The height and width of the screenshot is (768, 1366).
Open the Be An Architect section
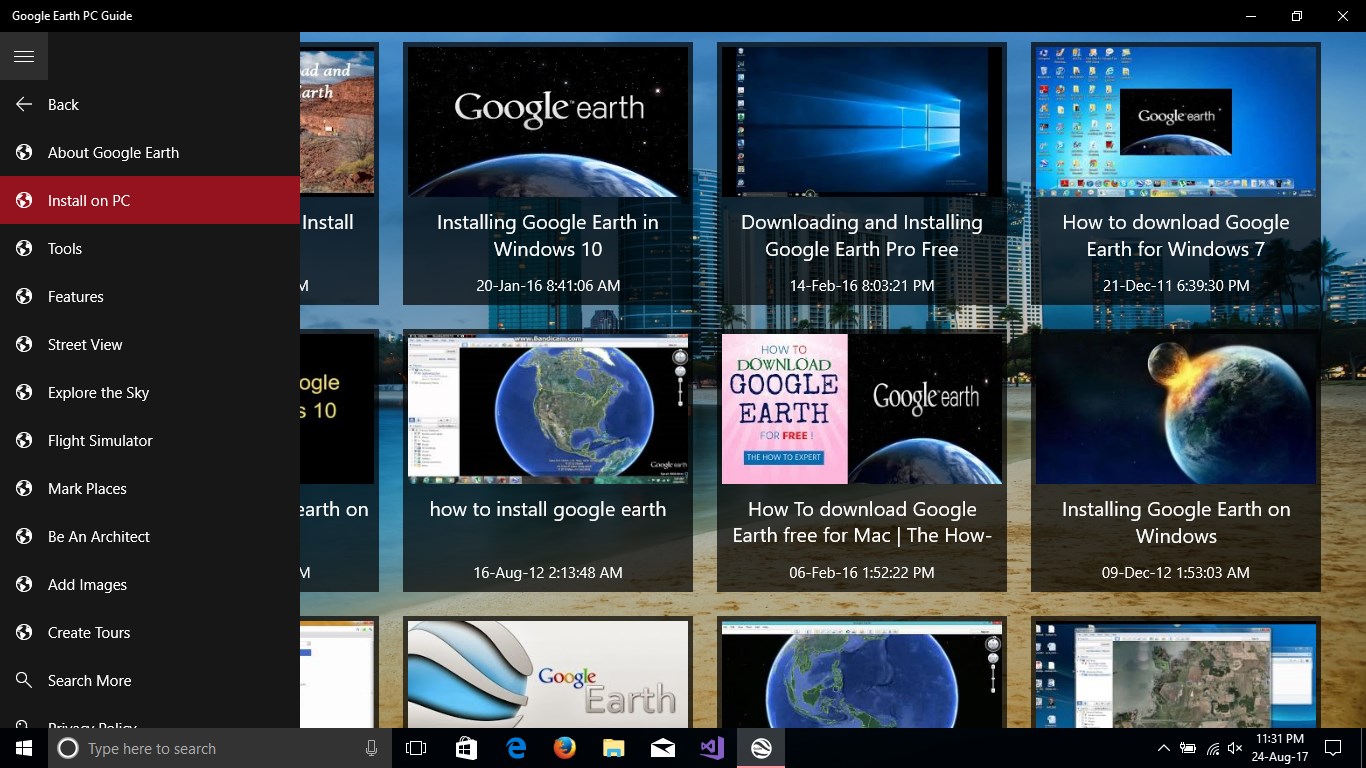150,536
